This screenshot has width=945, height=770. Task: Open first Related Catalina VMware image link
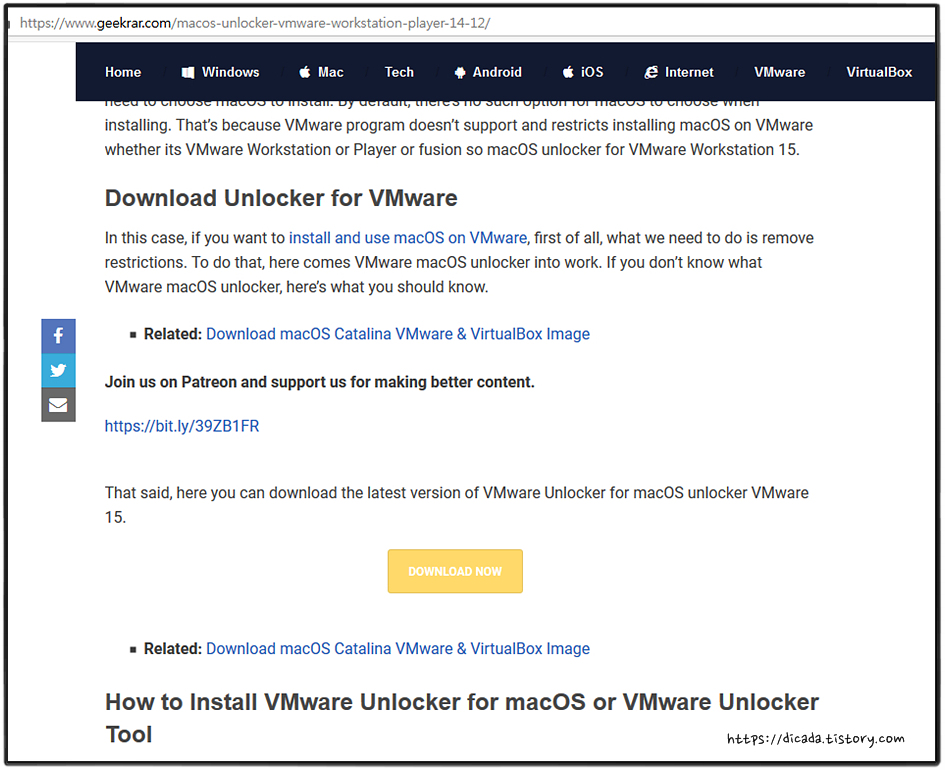point(398,334)
